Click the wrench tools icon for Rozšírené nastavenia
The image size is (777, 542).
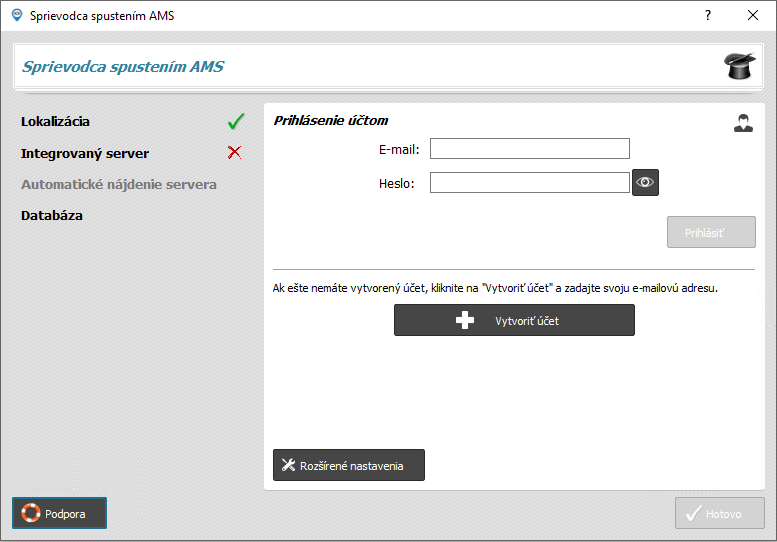tap(288, 465)
